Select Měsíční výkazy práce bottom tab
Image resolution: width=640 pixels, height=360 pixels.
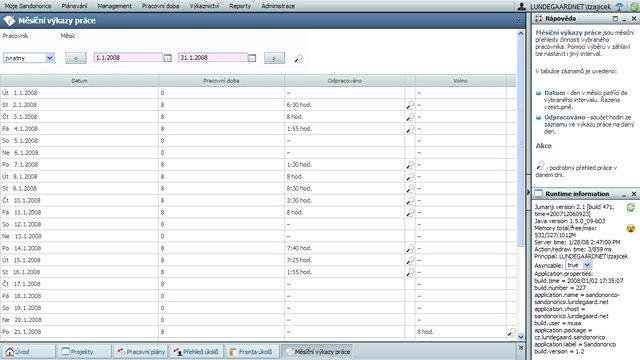coord(318,352)
